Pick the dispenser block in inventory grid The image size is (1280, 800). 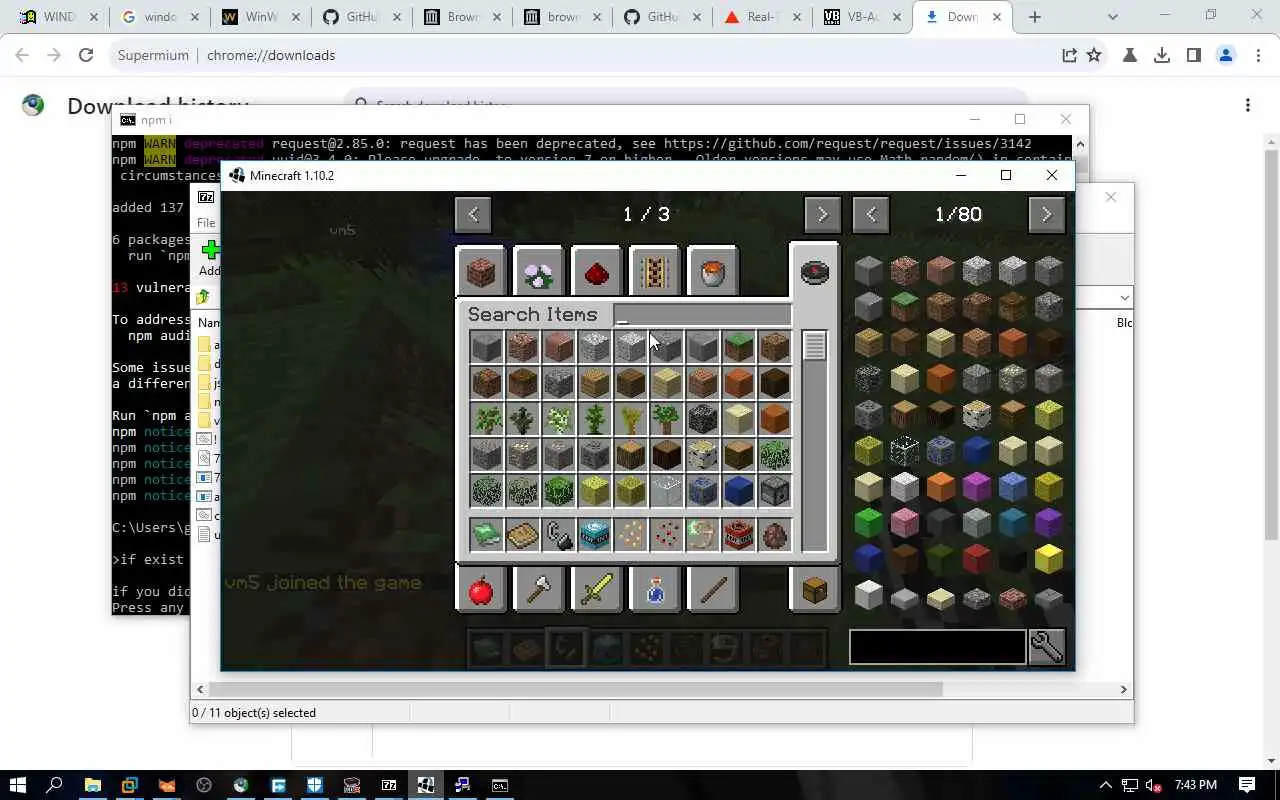coord(774,491)
